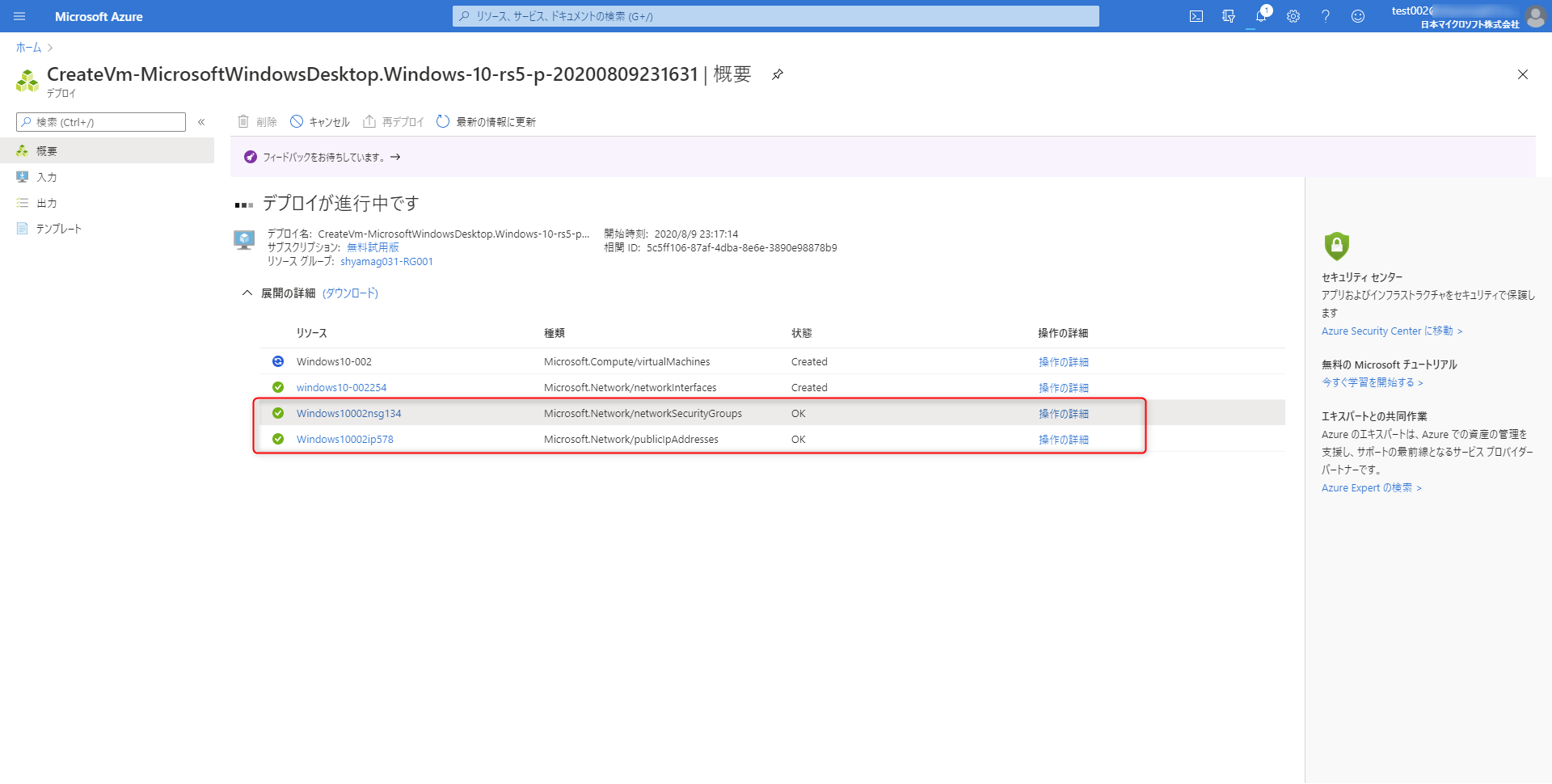Open Cloud Shell from the top bar

[1196, 16]
